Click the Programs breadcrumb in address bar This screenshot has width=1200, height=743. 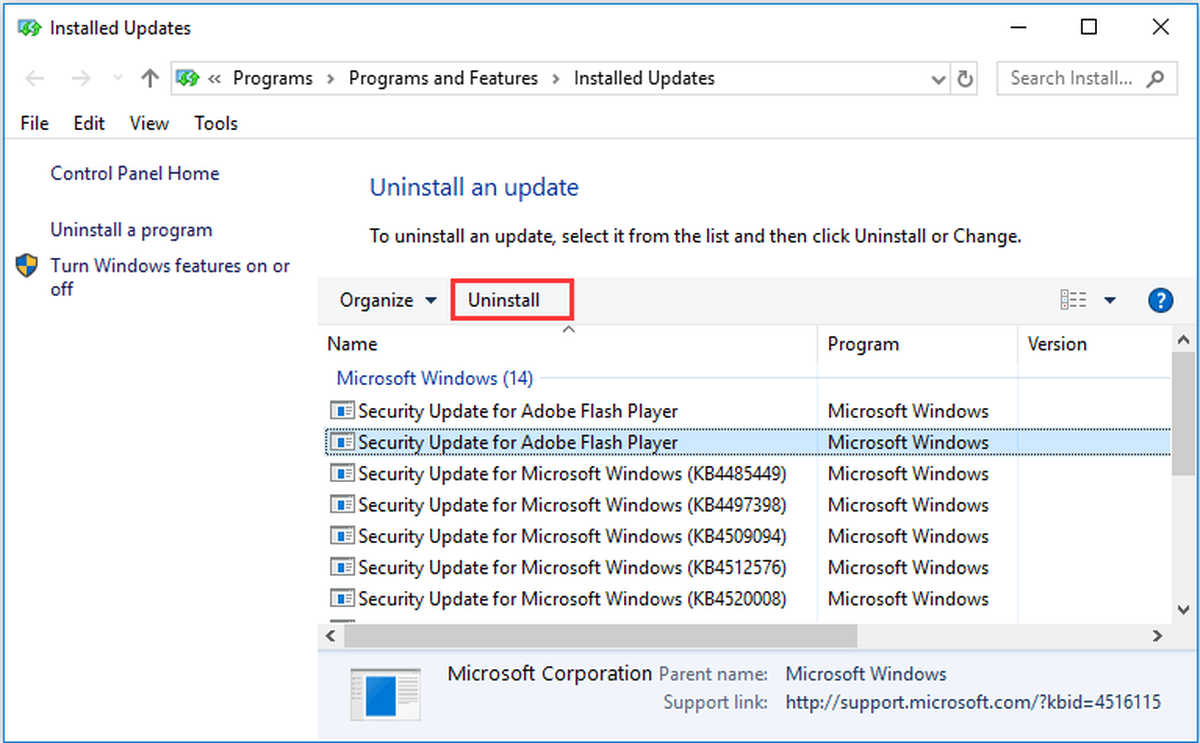tap(273, 78)
